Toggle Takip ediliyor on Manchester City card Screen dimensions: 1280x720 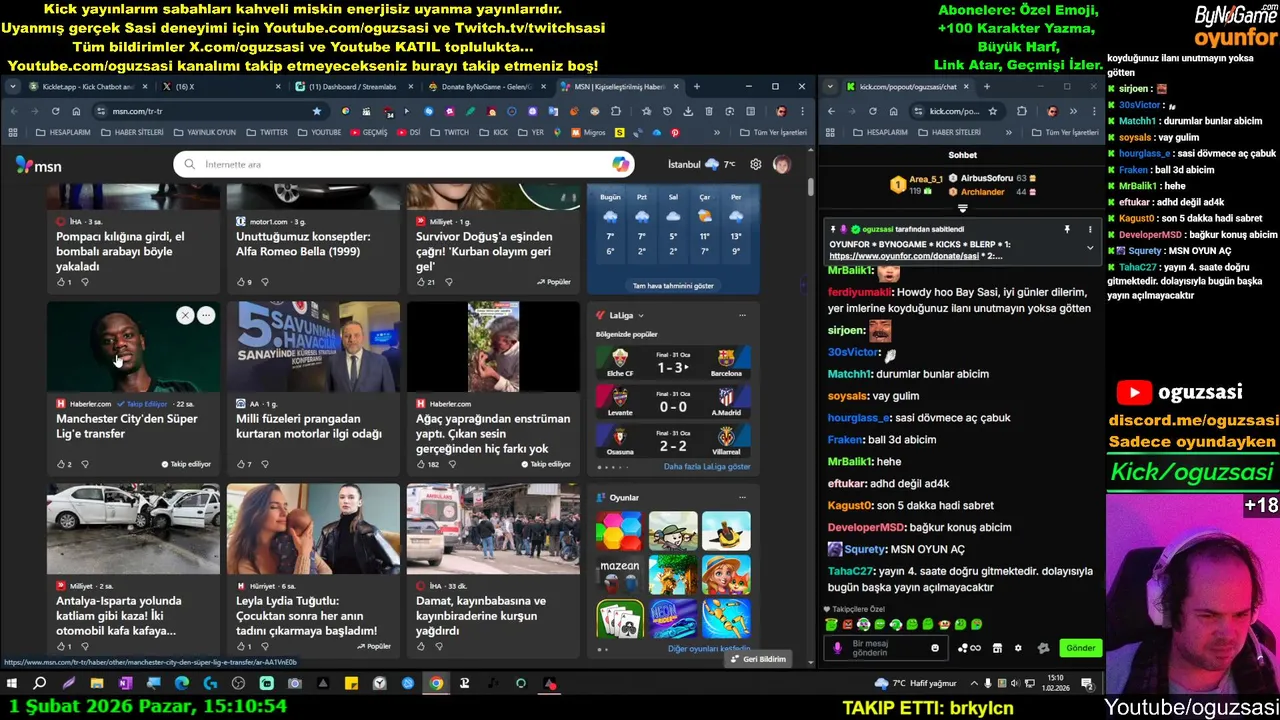coord(186,464)
